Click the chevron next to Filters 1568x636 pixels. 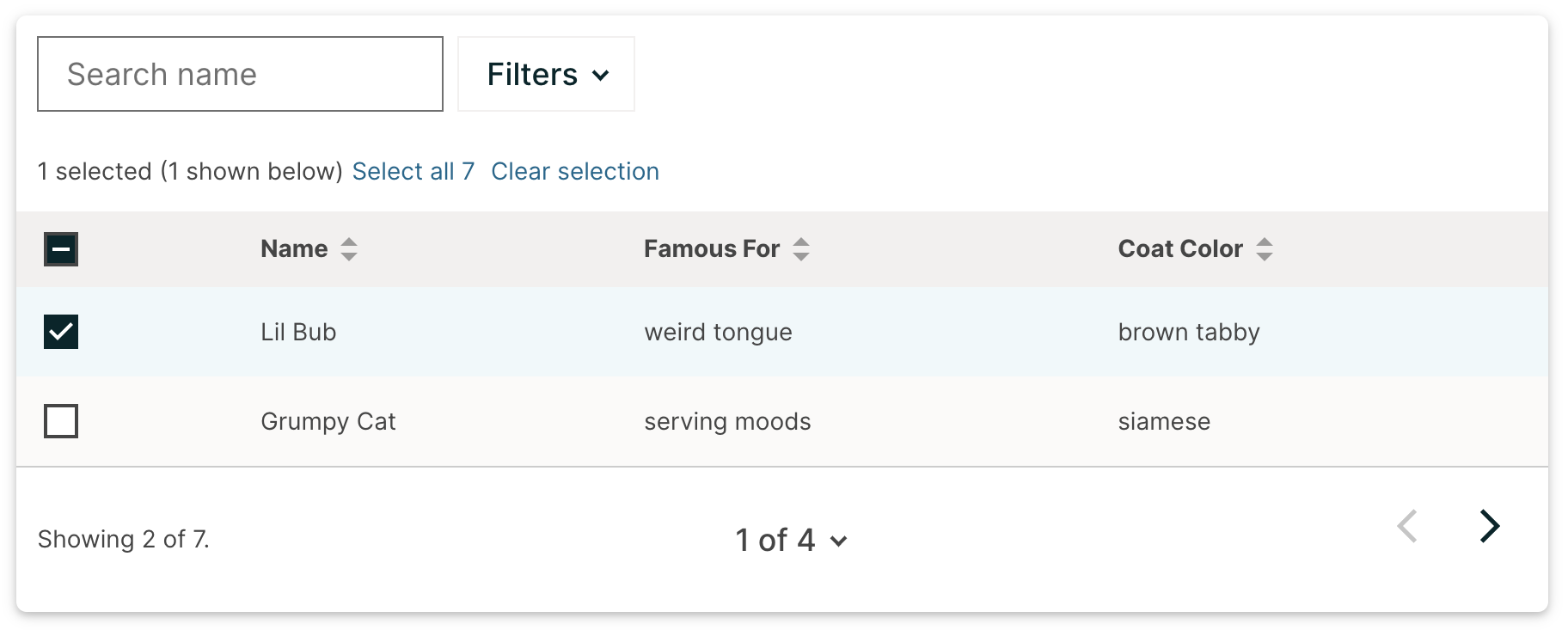point(602,75)
